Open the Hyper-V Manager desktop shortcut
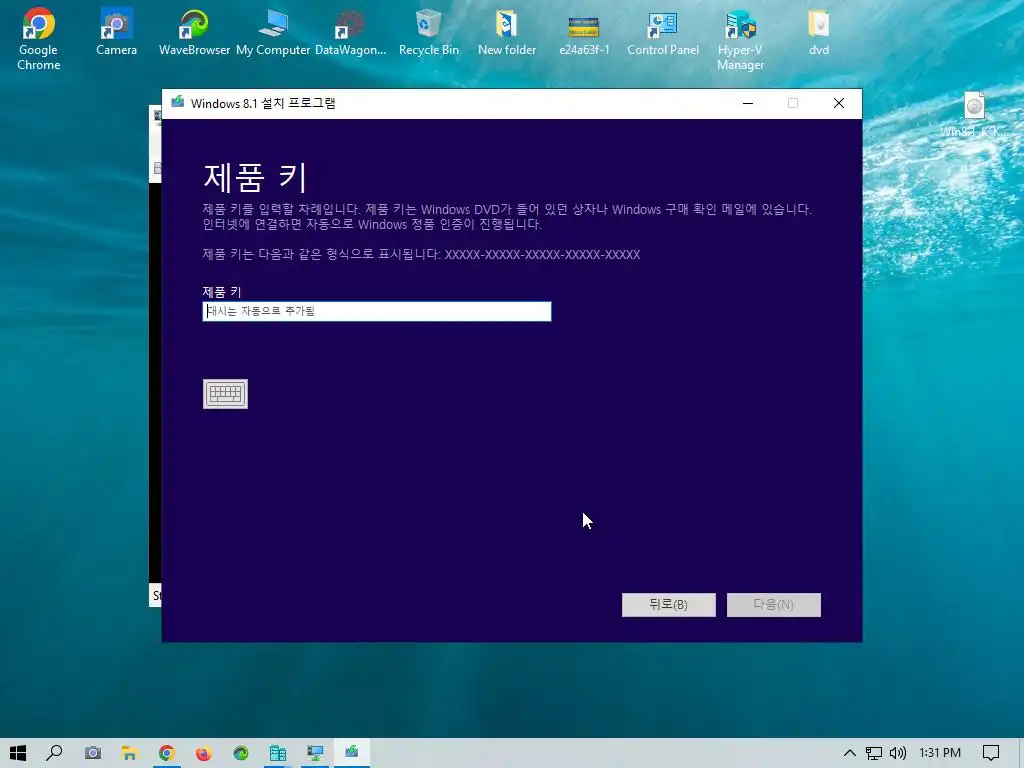1024x768 pixels. 741,39
